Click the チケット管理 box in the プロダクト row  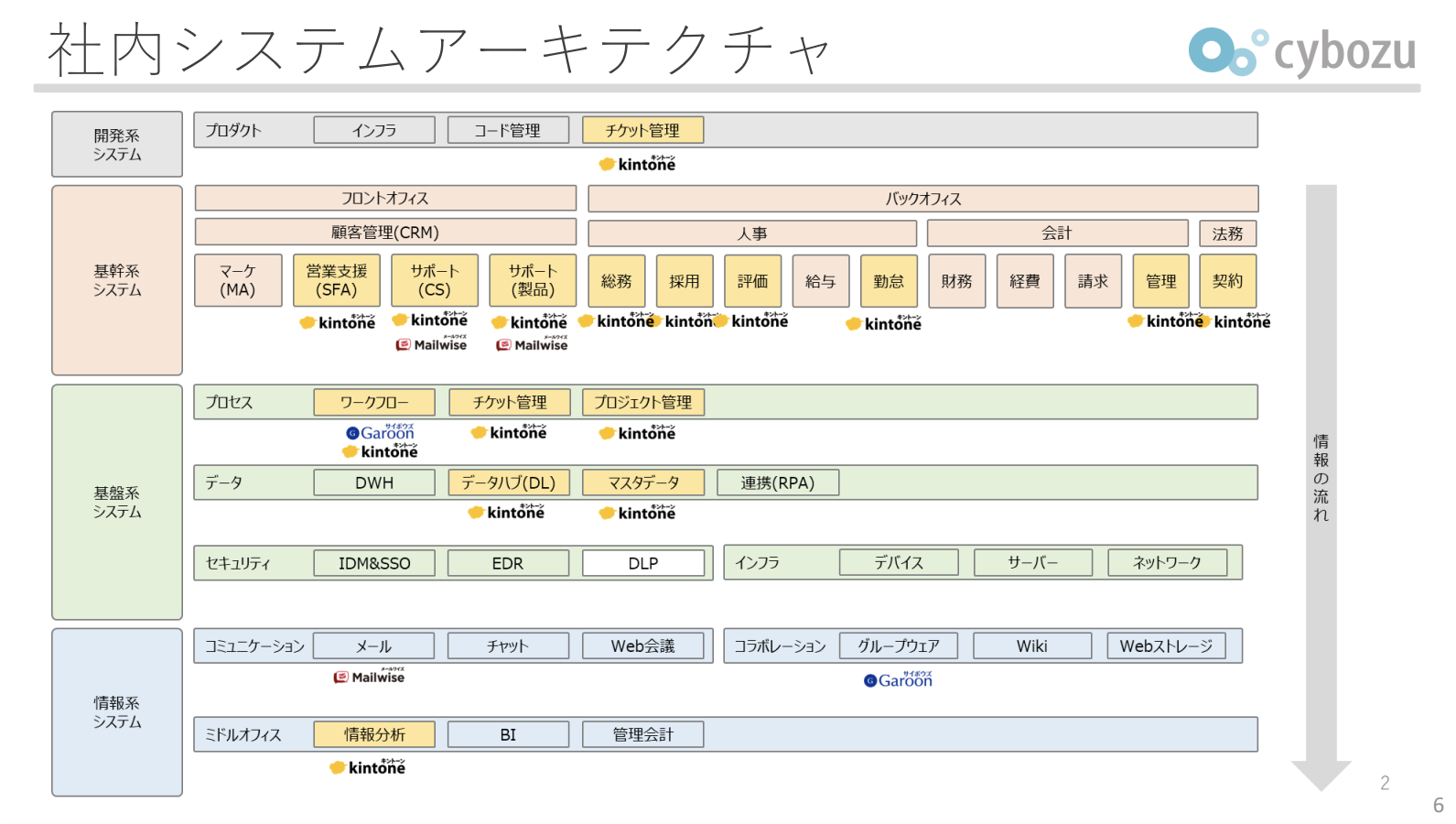pos(643,130)
